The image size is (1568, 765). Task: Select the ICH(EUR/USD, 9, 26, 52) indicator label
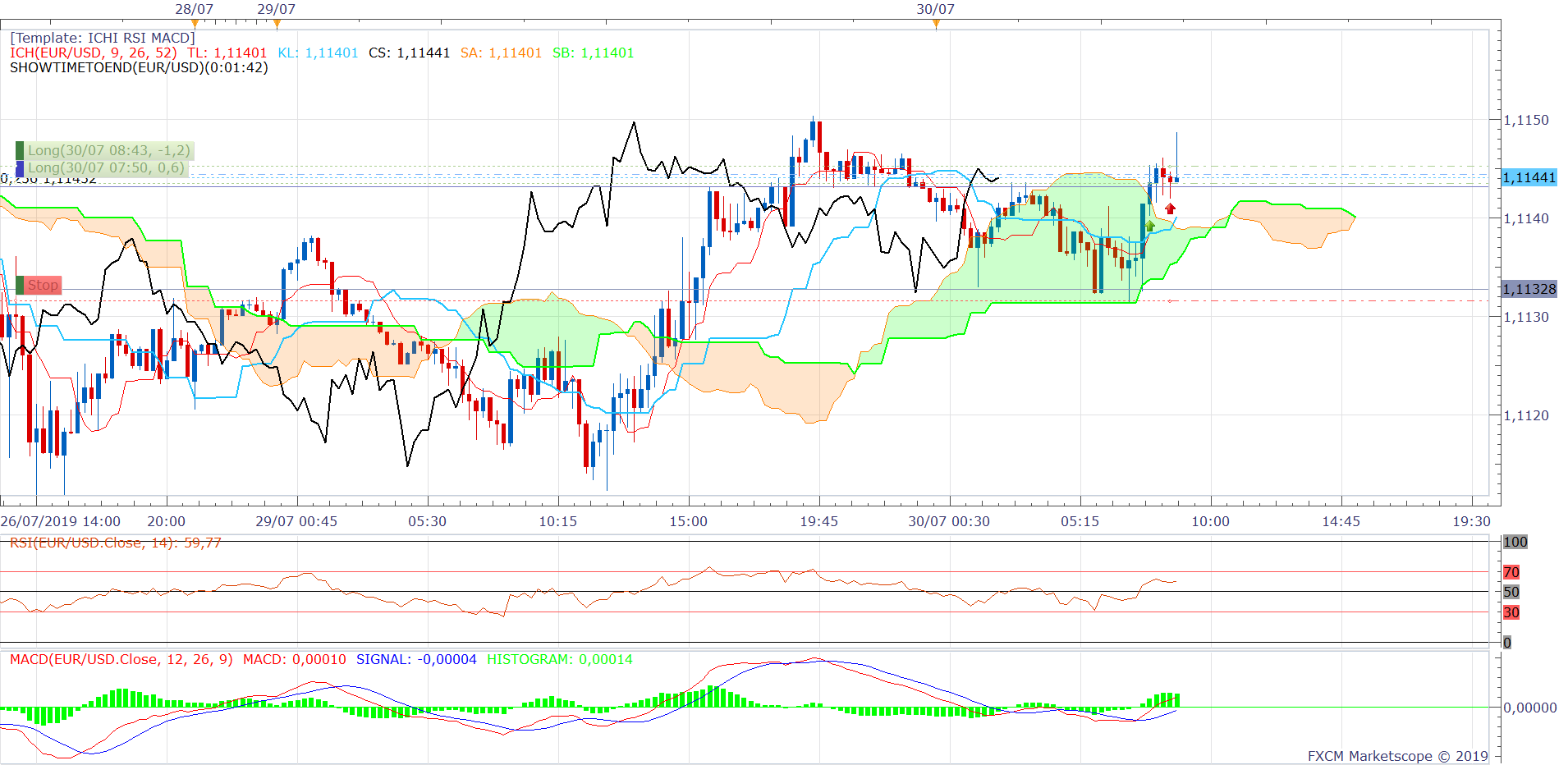pos(93,53)
